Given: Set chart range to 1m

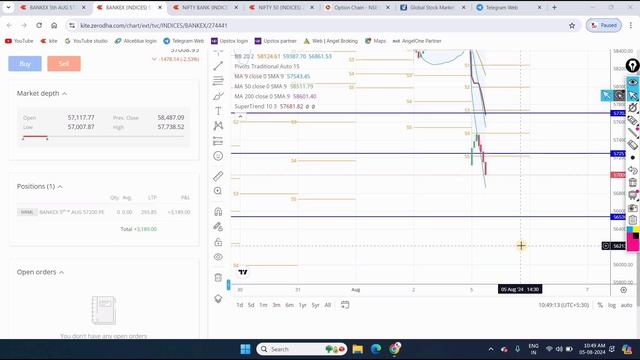Looking at the screenshot, I should pos(263,305).
